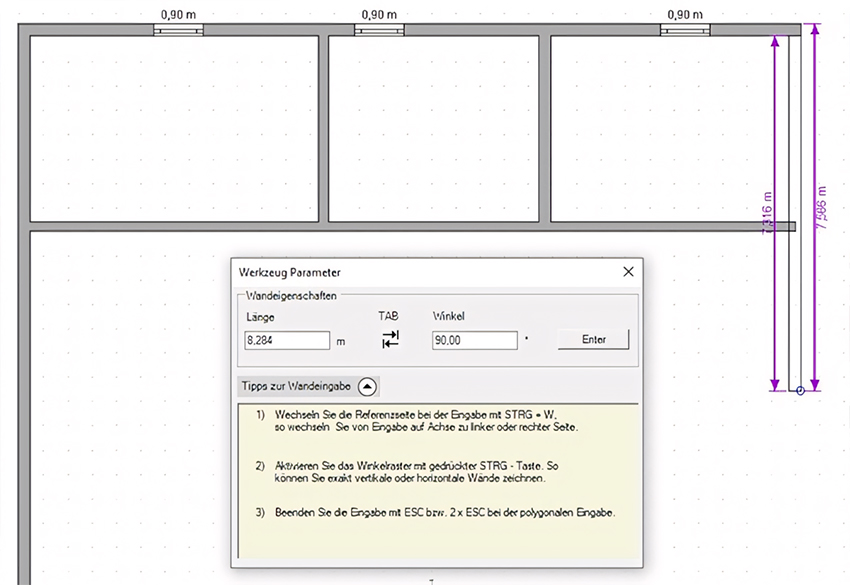Click the 7,316 m dimension label
Image resolution: width=850 pixels, height=586 pixels.
(767, 212)
